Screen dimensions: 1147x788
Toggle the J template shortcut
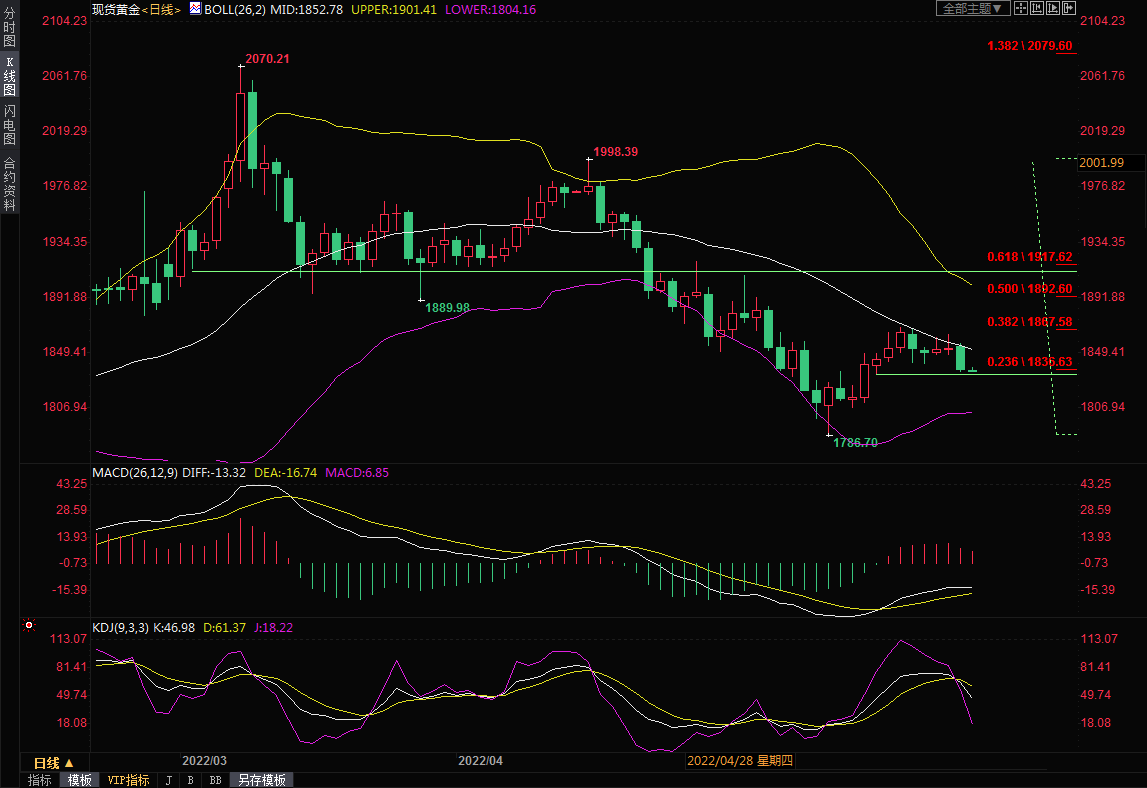[168, 780]
